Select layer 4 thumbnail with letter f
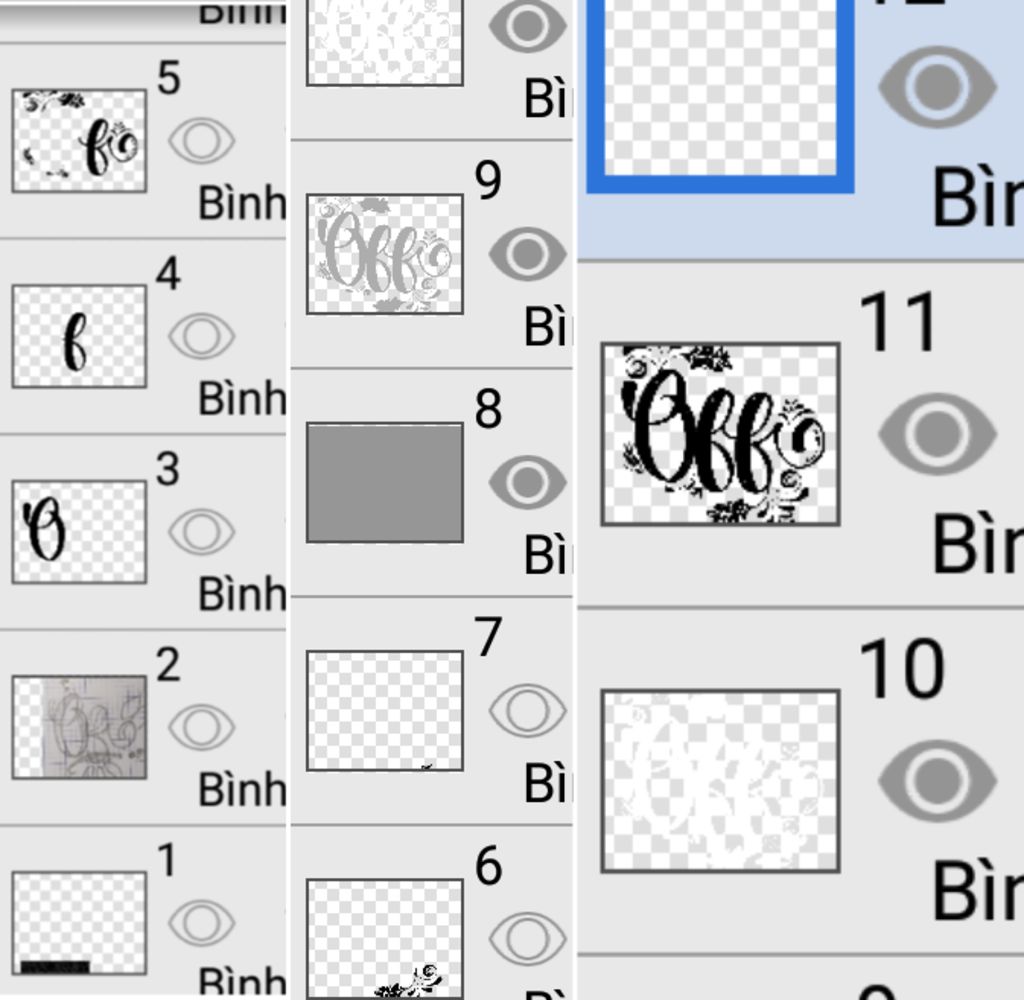The width and height of the screenshot is (1024, 1000). pyautogui.click(x=79, y=336)
